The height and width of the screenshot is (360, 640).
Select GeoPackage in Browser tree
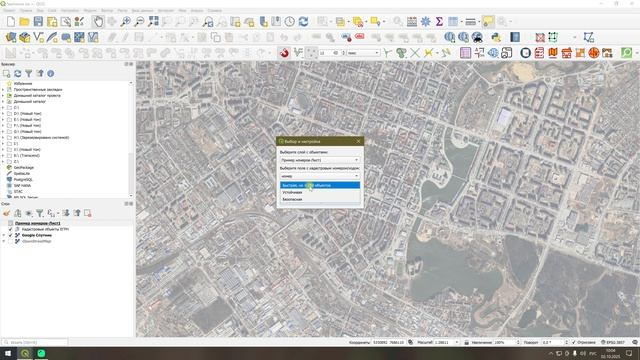coord(23,168)
